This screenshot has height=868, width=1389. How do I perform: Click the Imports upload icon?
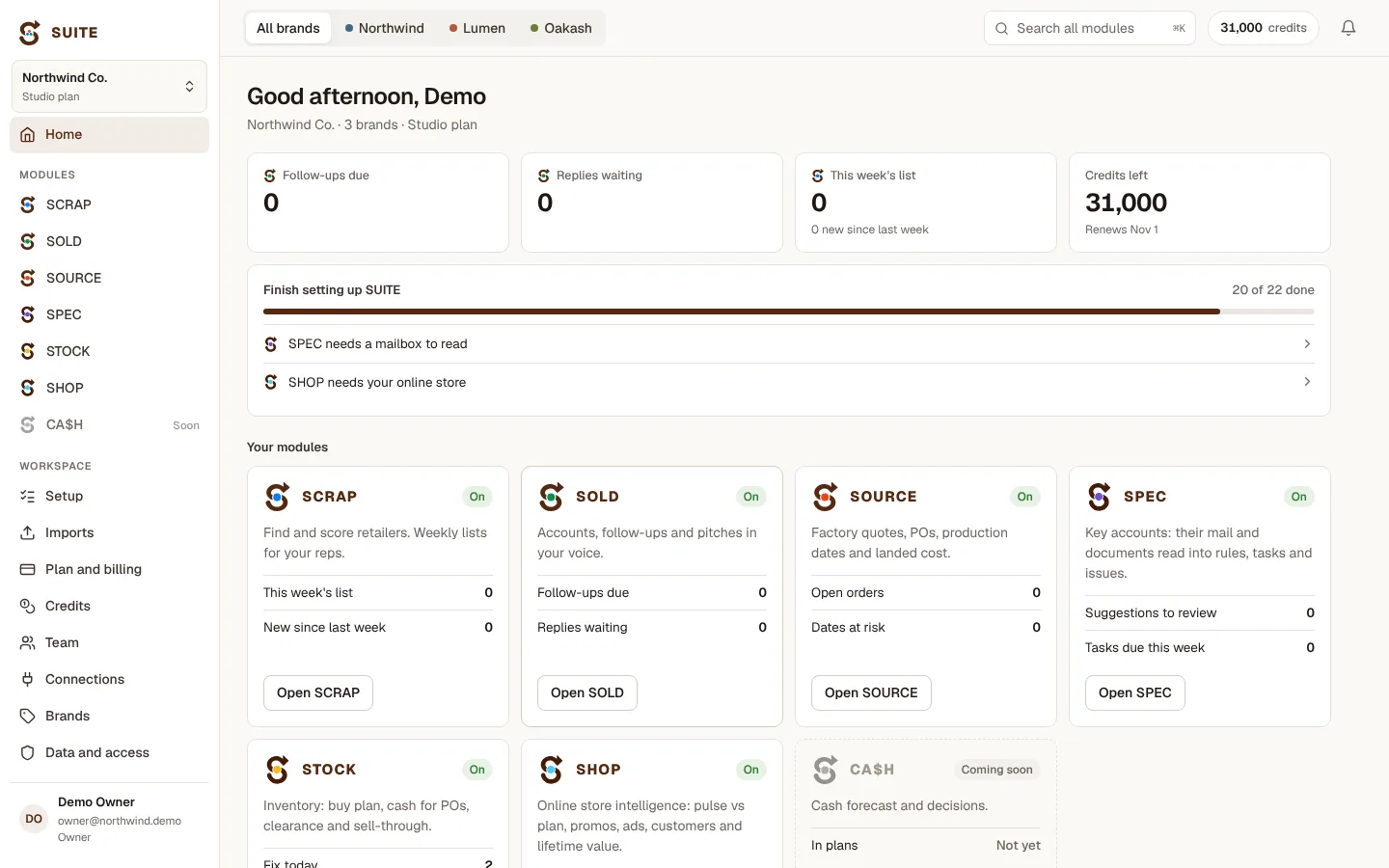point(28,532)
